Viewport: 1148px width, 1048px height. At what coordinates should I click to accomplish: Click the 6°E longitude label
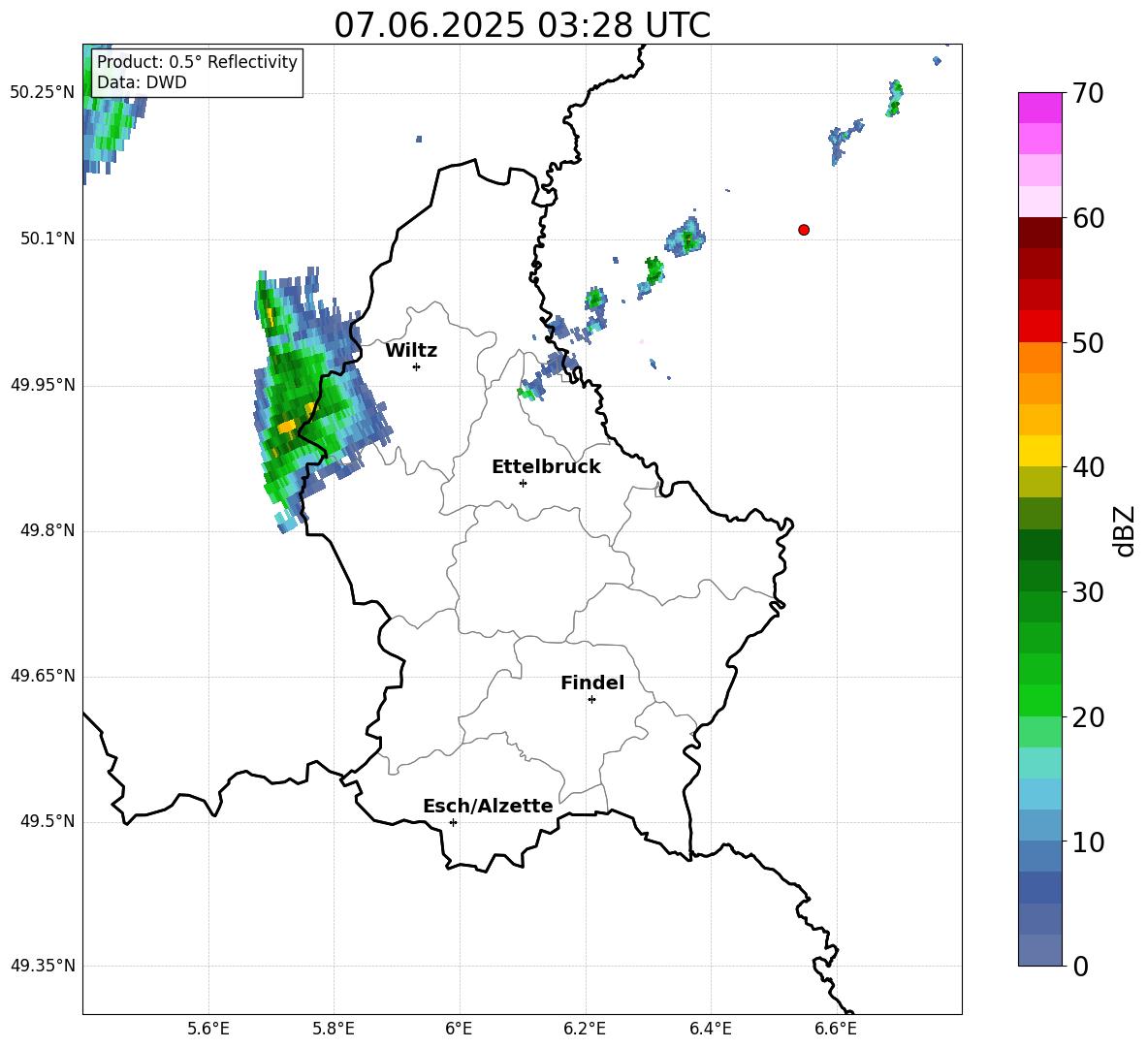tap(459, 1029)
